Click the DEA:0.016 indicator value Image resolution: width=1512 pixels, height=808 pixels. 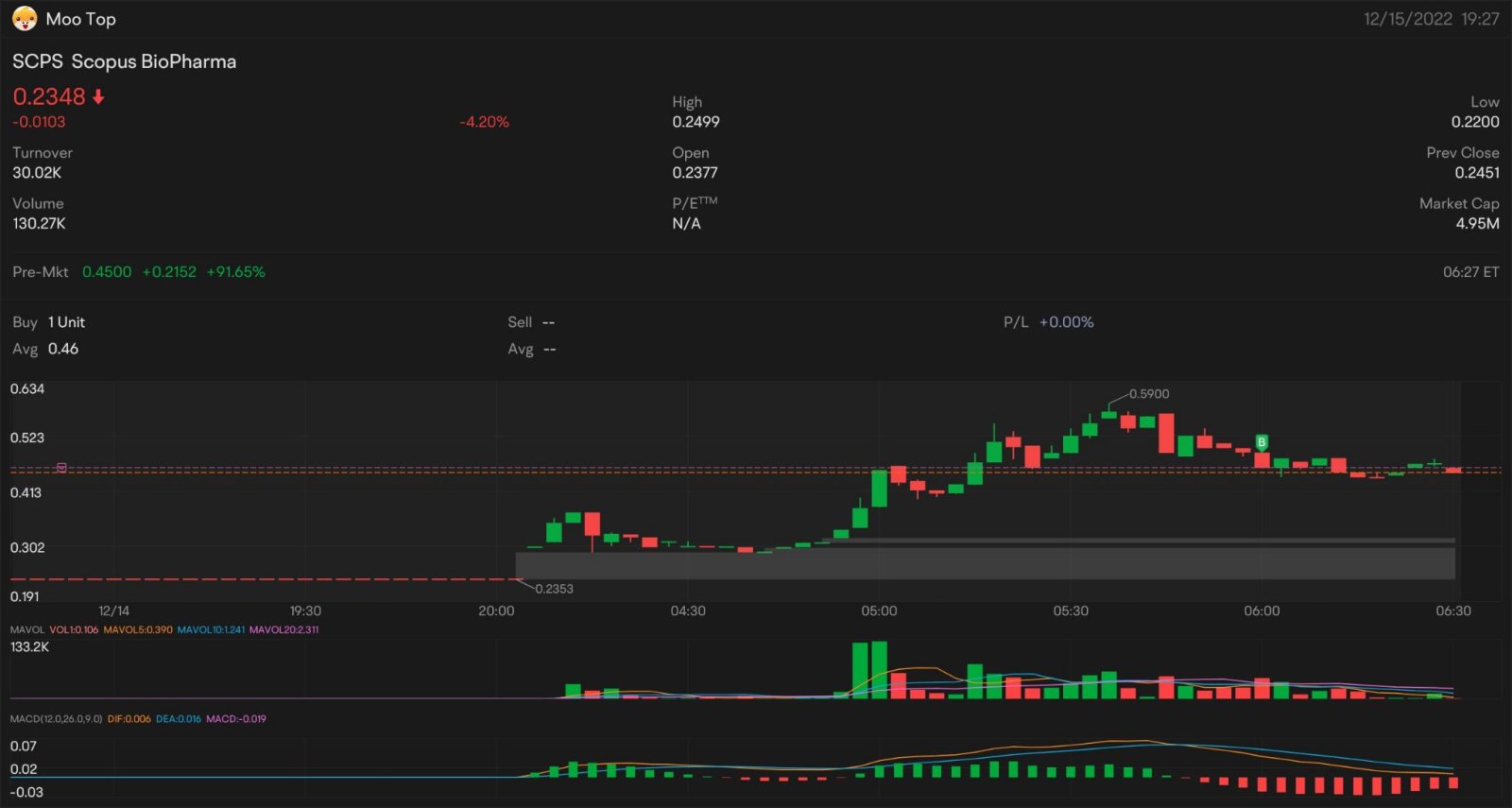click(179, 719)
